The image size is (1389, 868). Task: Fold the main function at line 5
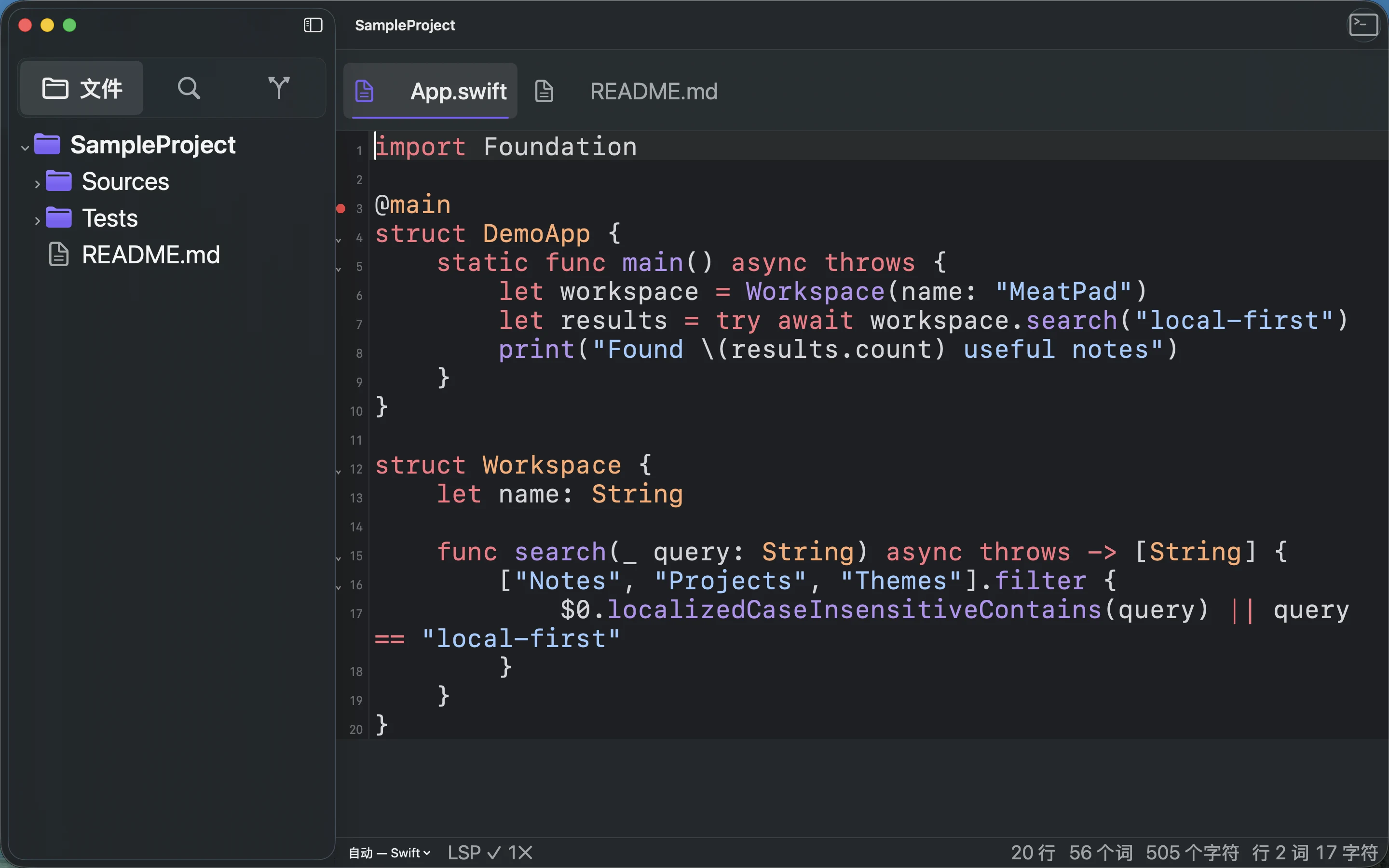pos(339,269)
